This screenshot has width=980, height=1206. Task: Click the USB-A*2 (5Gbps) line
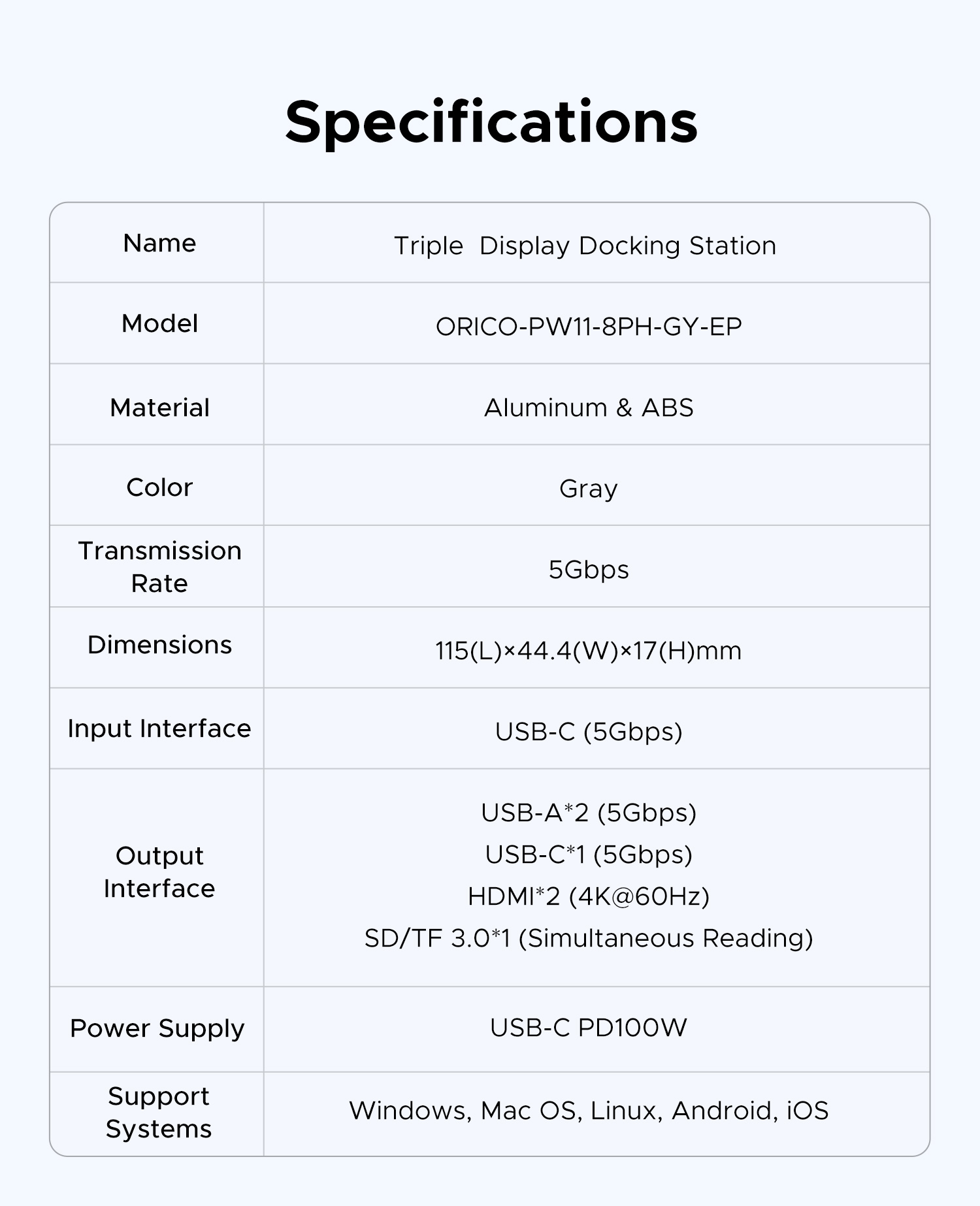click(589, 813)
